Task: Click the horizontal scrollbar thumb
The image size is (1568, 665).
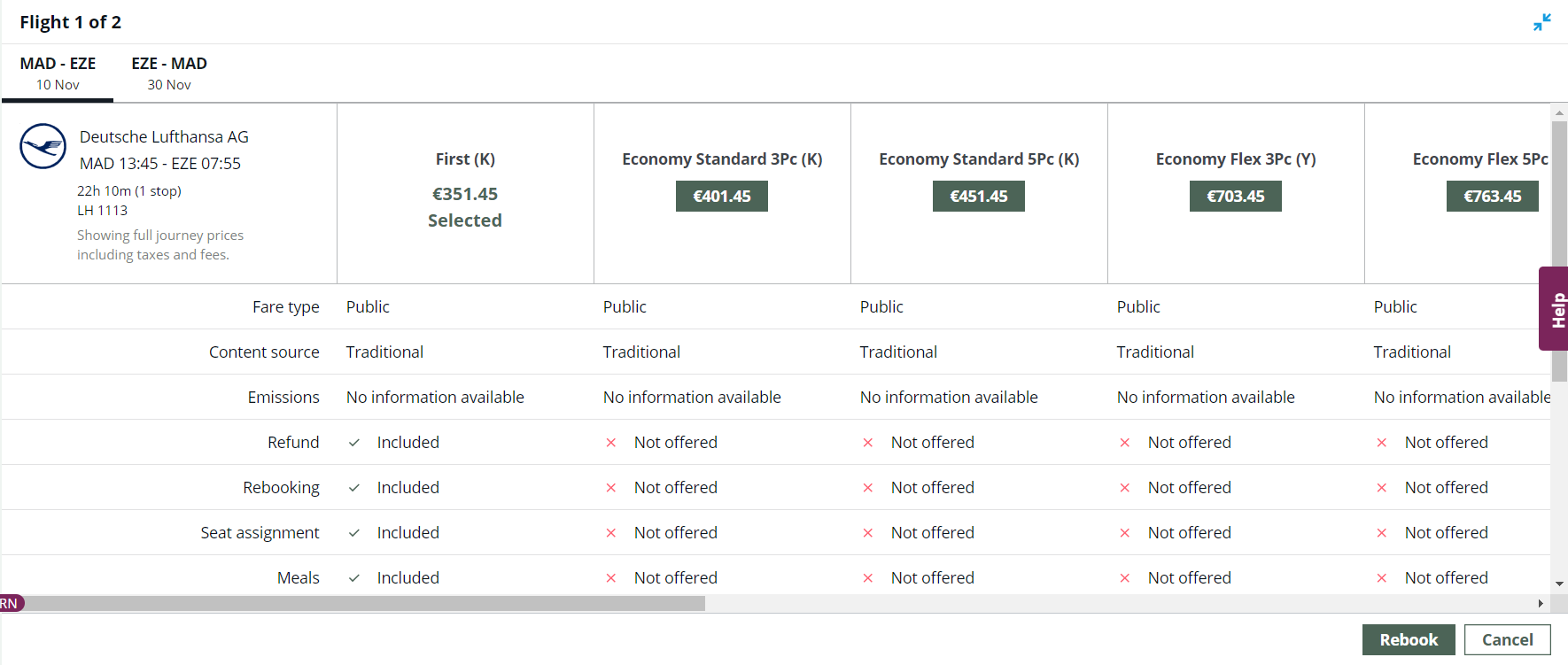Action: [363, 604]
